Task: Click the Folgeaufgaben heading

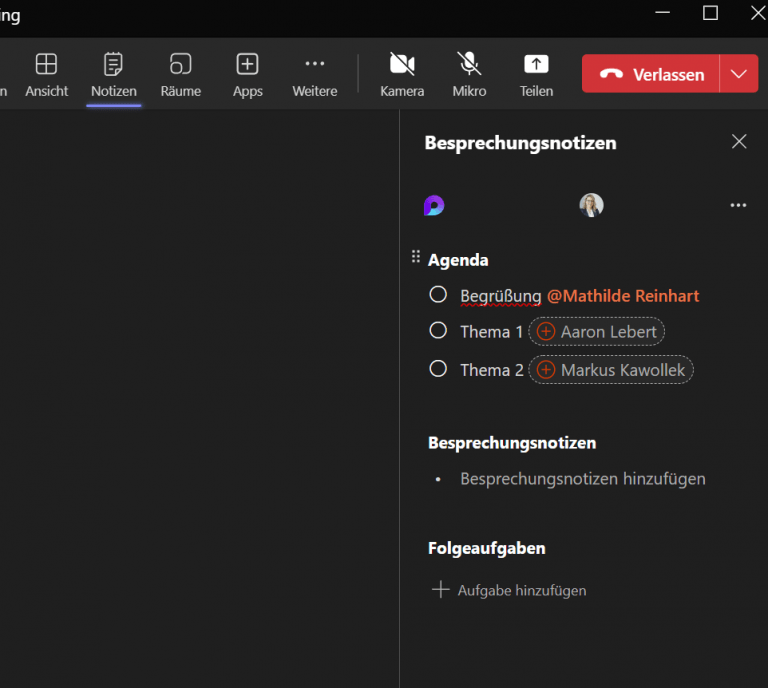Action: pyautogui.click(x=486, y=548)
